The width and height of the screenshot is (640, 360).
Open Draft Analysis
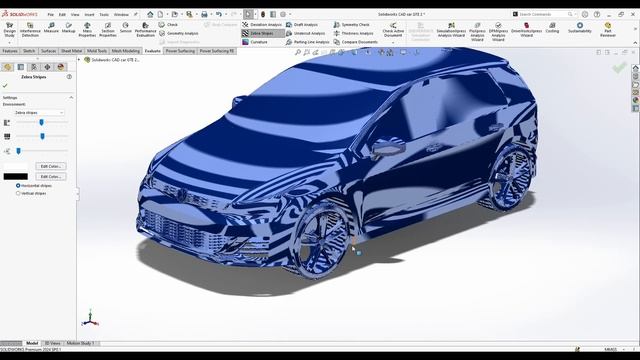click(302, 24)
